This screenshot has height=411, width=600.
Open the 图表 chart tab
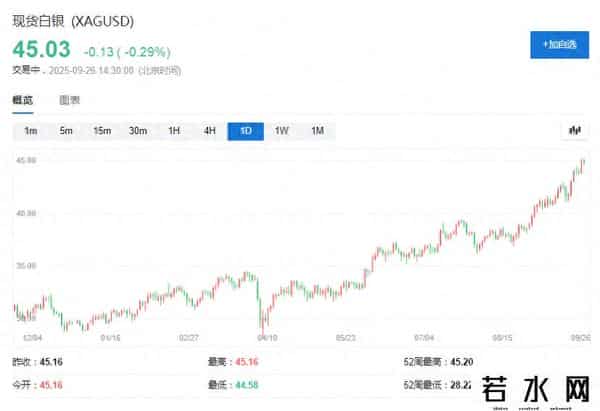(x=69, y=100)
